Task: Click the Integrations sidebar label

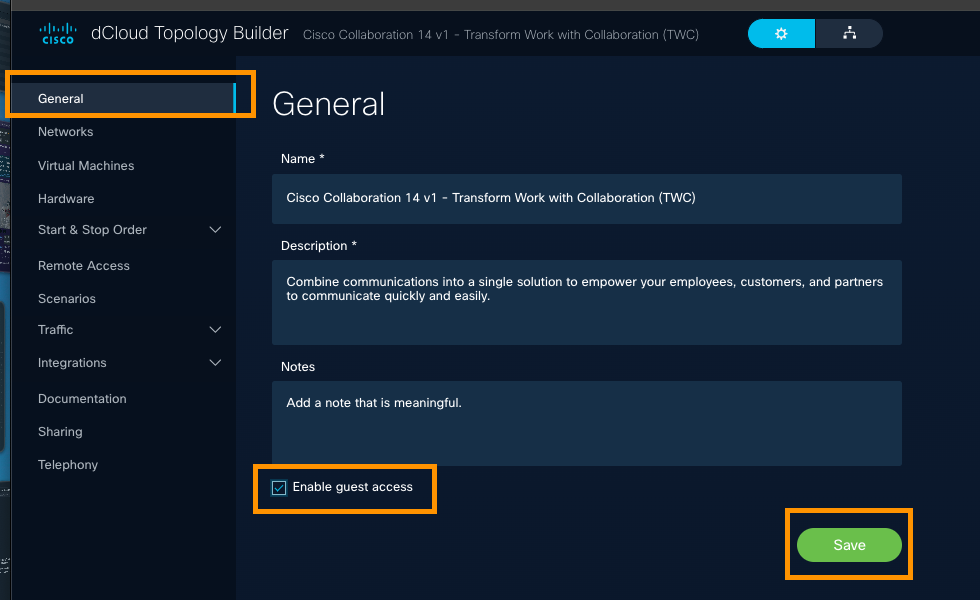Action: (72, 363)
